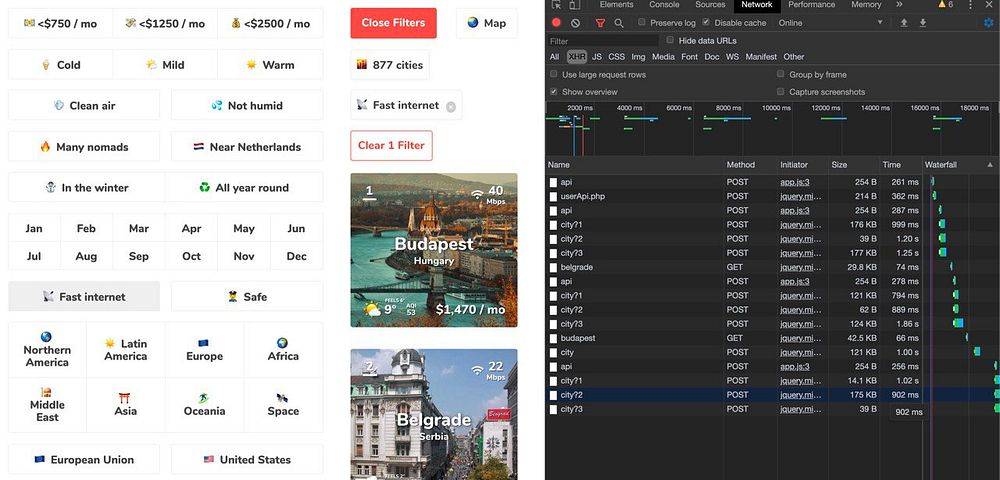The height and width of the screenshot is (480, 1000).
Task: Stop recording with the red record icon
Action: [556, 23]
